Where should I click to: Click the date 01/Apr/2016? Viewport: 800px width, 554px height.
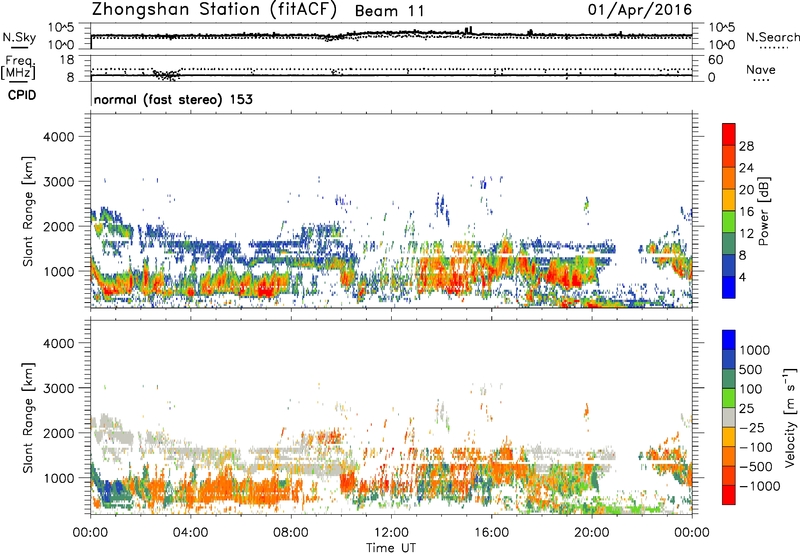tap(640, 10)
